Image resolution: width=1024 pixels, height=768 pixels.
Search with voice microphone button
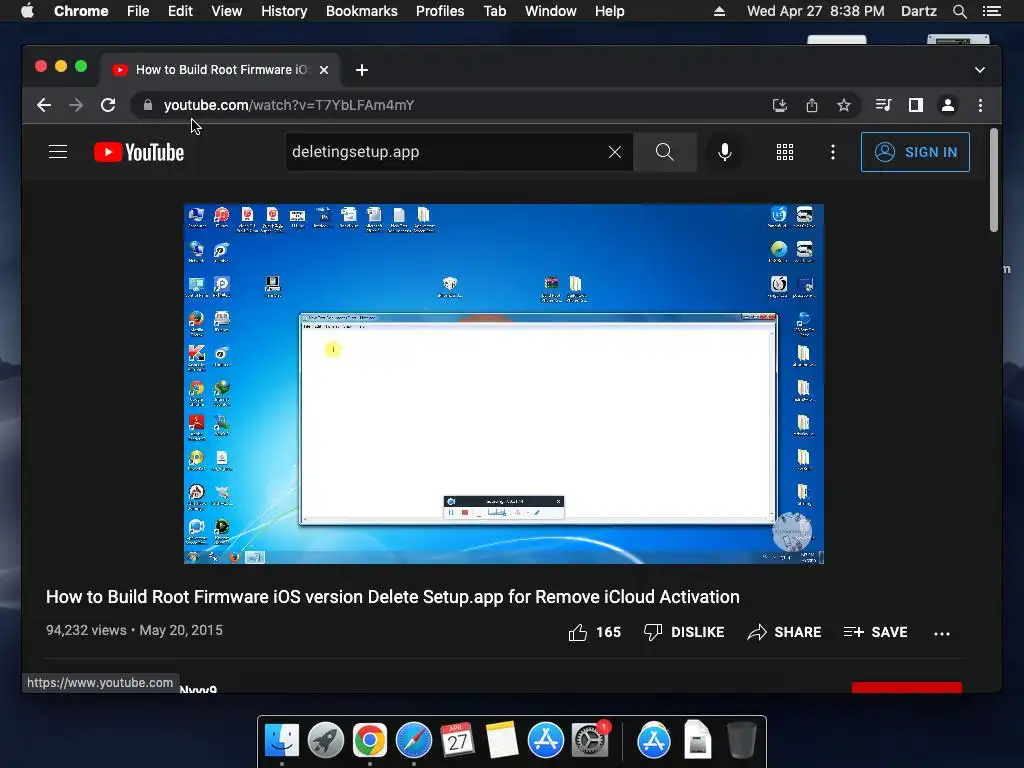(x=725, y=152)
